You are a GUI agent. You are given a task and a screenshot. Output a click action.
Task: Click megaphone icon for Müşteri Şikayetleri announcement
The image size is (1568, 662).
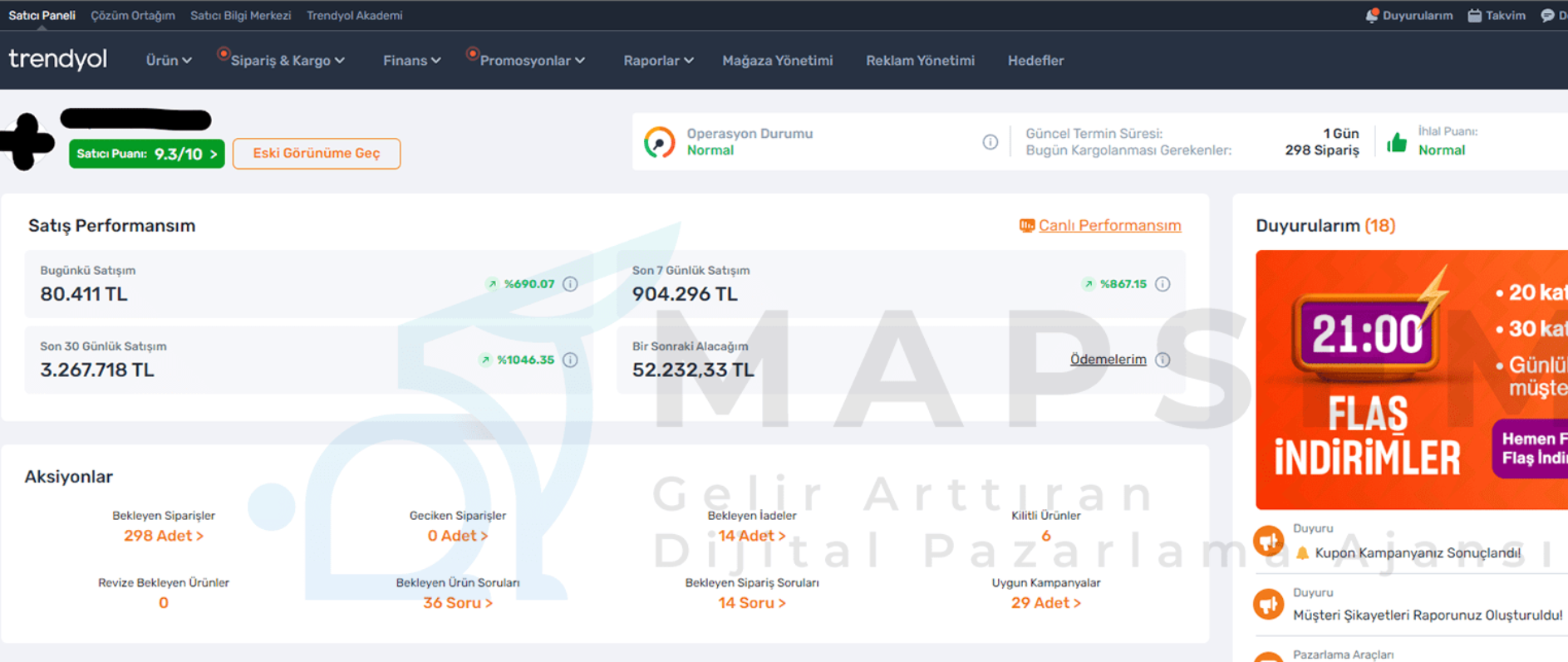(1269, 604)
